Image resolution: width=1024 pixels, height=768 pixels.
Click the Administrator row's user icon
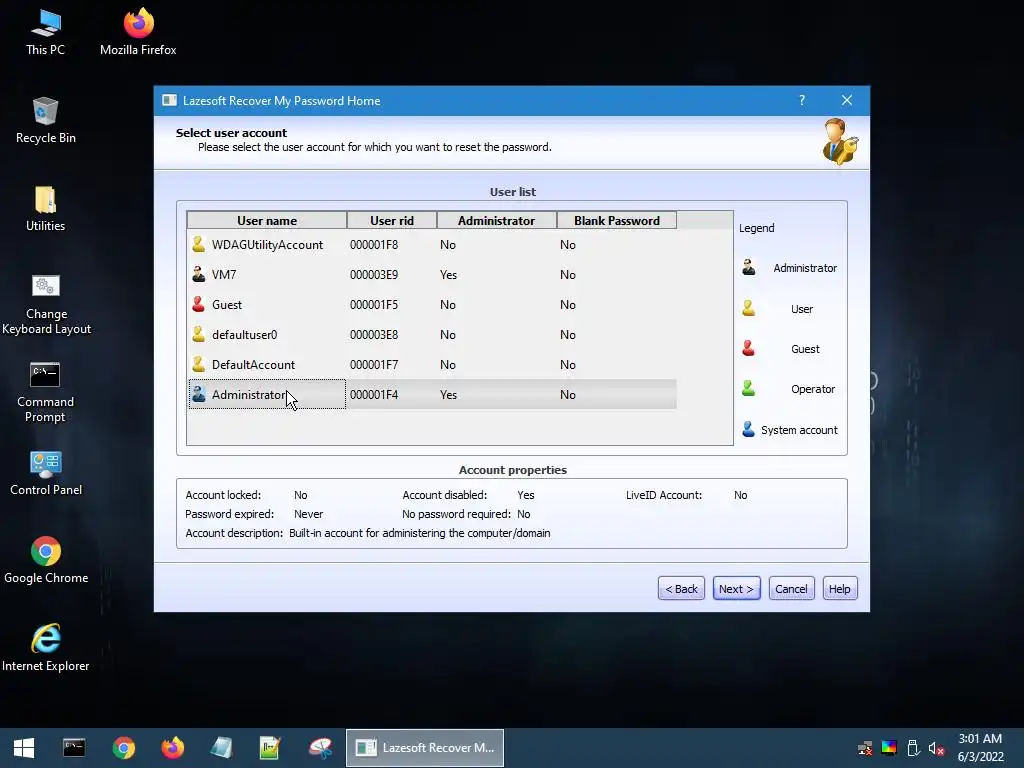click(x=199, y=394)
